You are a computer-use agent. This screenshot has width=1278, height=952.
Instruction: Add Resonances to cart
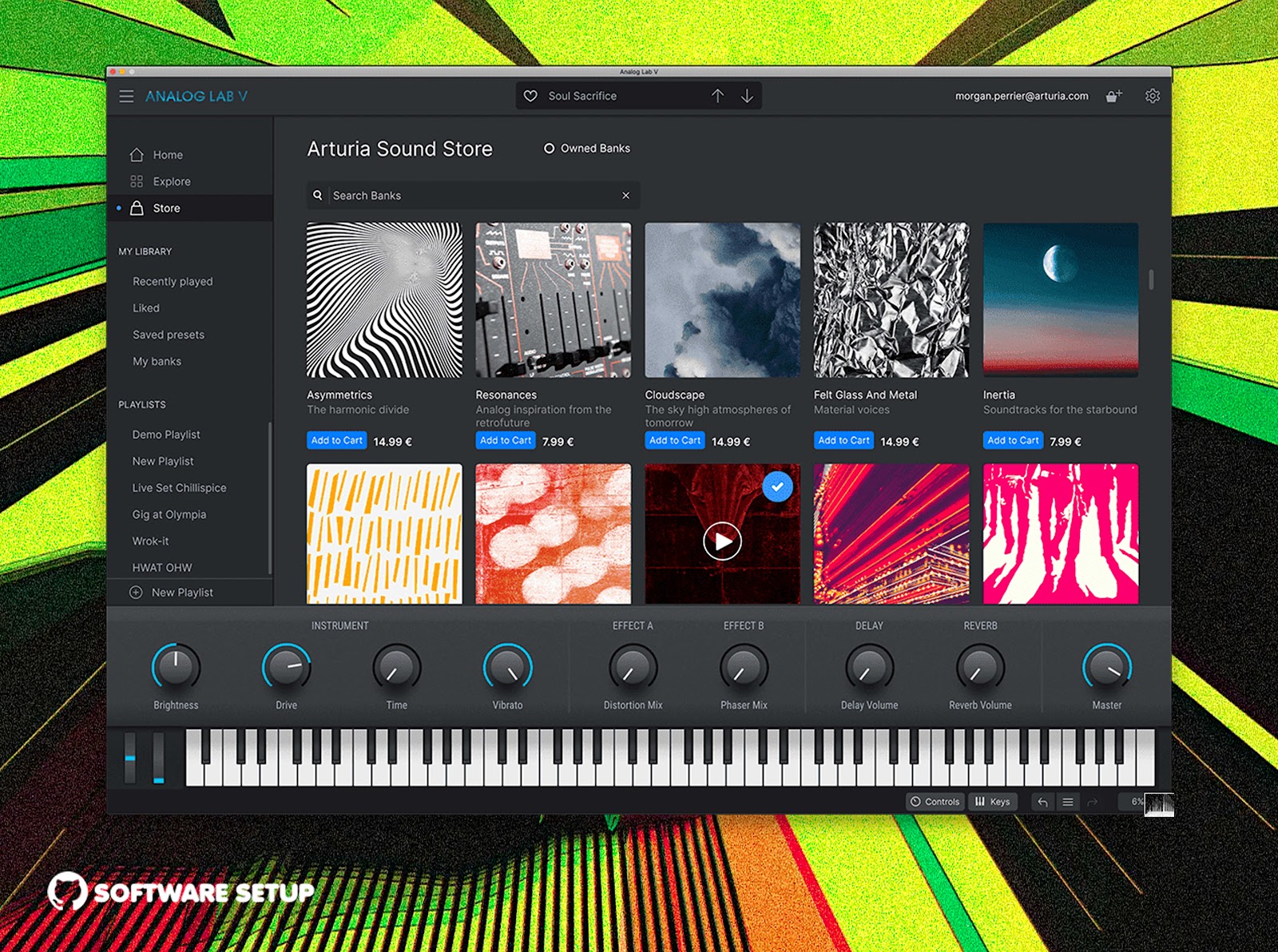pos(506,440)
